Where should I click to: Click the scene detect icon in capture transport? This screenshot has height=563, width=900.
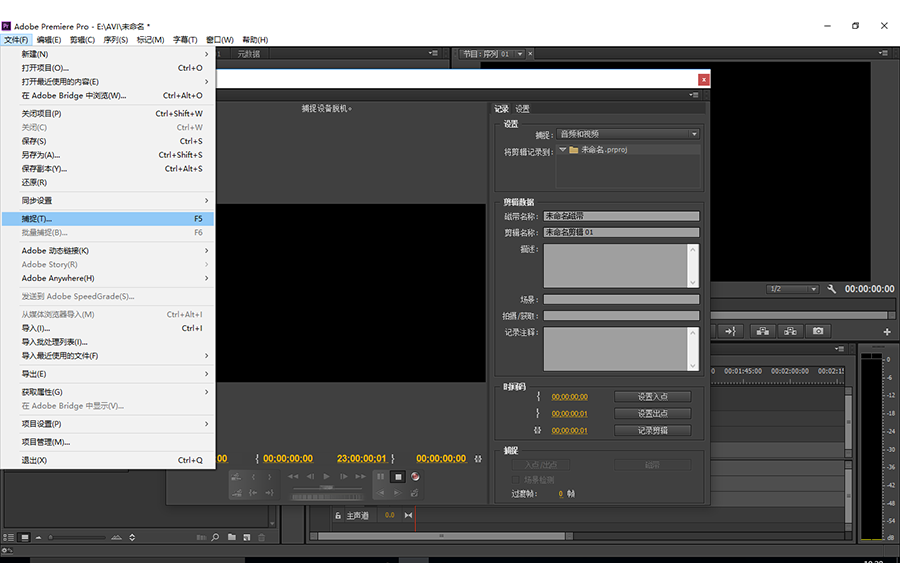[414, 493]
